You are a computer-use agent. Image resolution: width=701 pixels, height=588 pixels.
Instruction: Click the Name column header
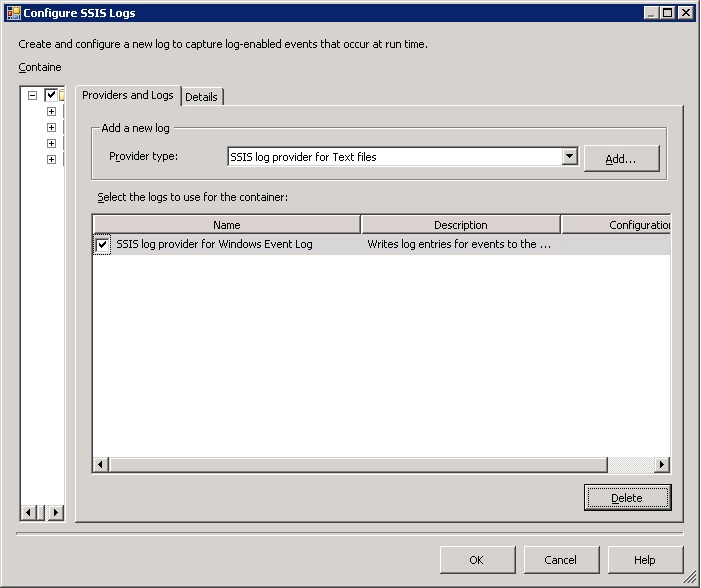coord(227,225)
